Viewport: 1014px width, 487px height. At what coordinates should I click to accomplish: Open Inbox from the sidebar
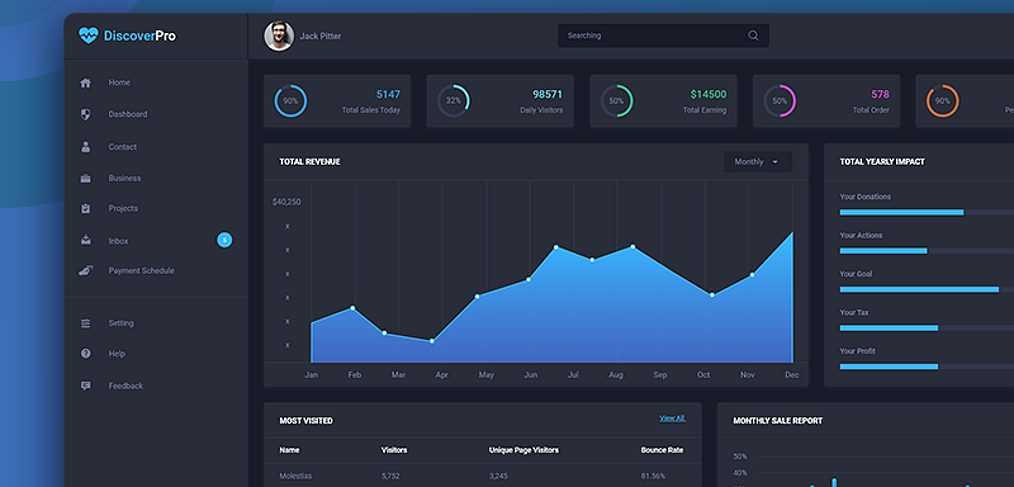tap(118, 241)
